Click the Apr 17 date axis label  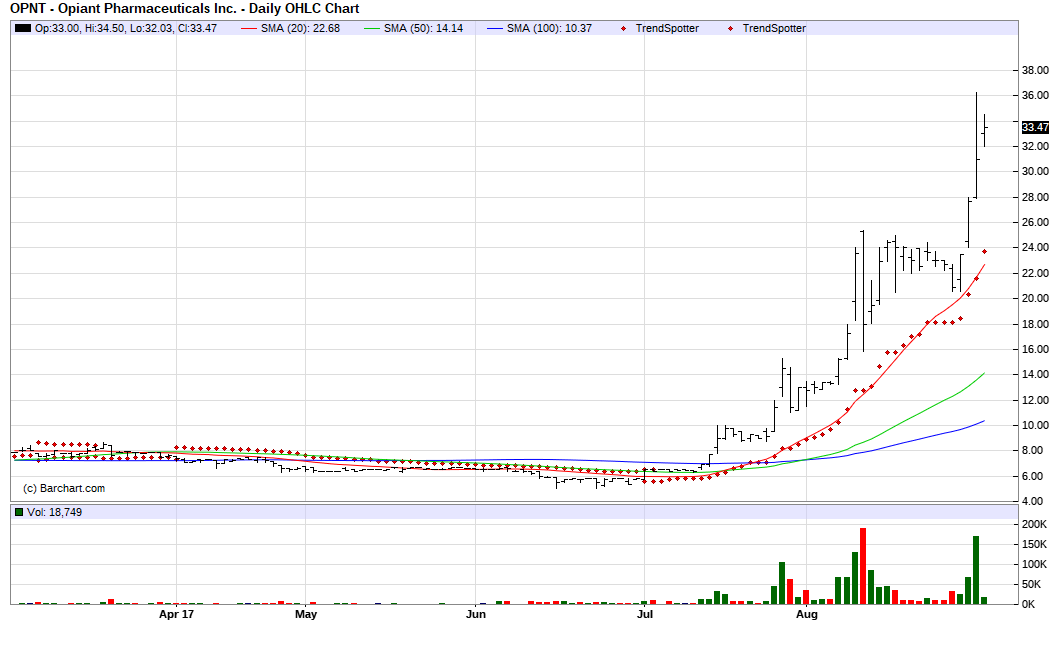(176, 614)
